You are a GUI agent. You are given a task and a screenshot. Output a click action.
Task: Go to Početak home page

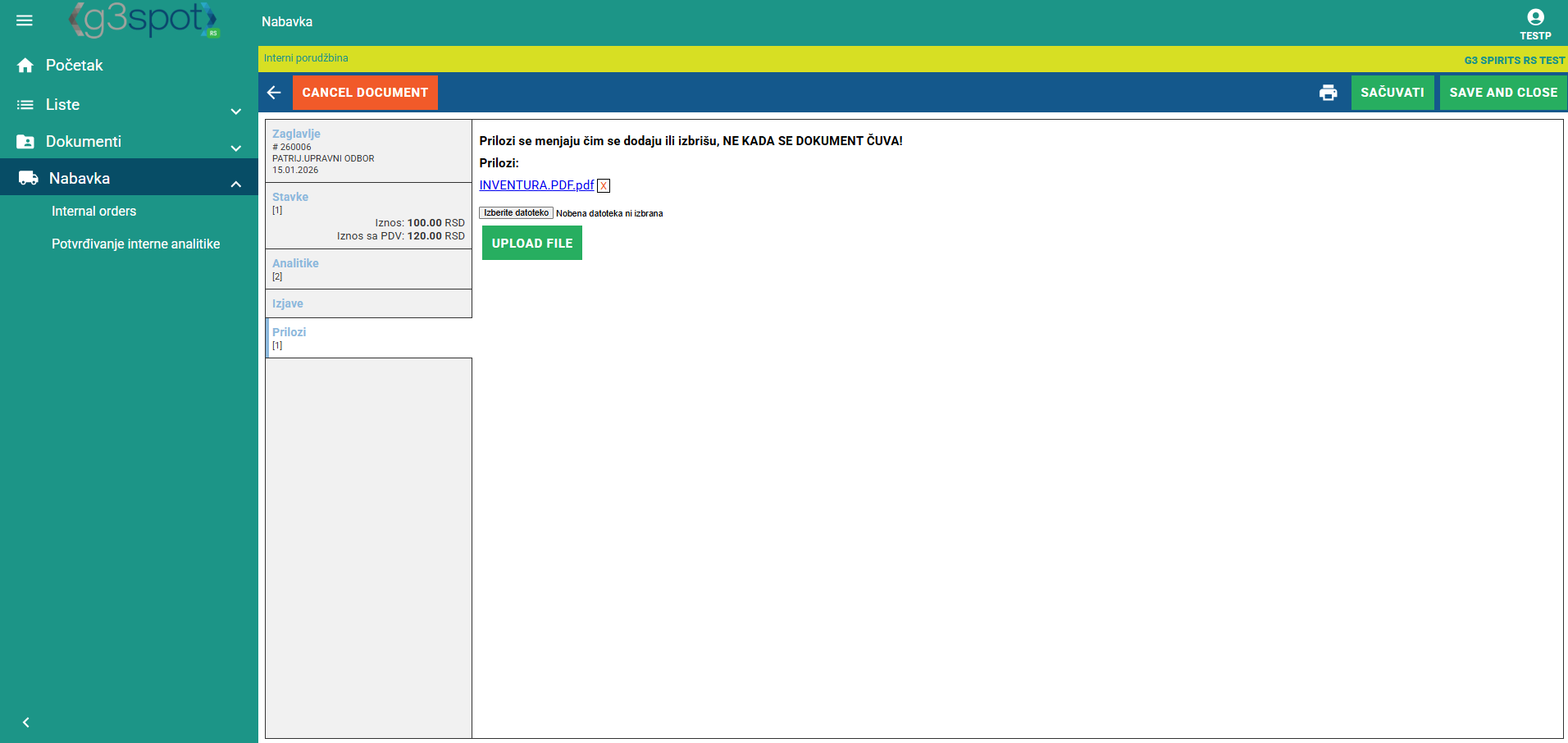(74, 66)
